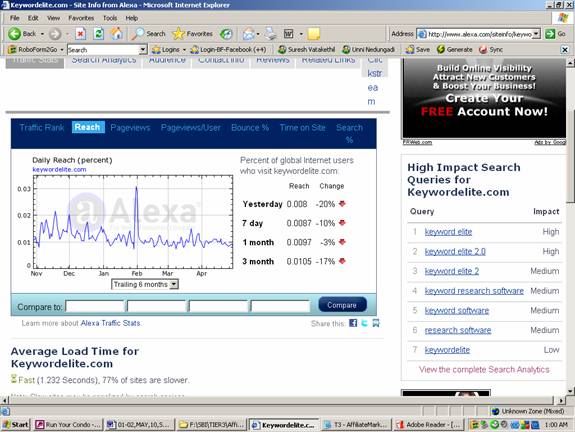Click View the complete Search Analytics link

coord(484,369)
